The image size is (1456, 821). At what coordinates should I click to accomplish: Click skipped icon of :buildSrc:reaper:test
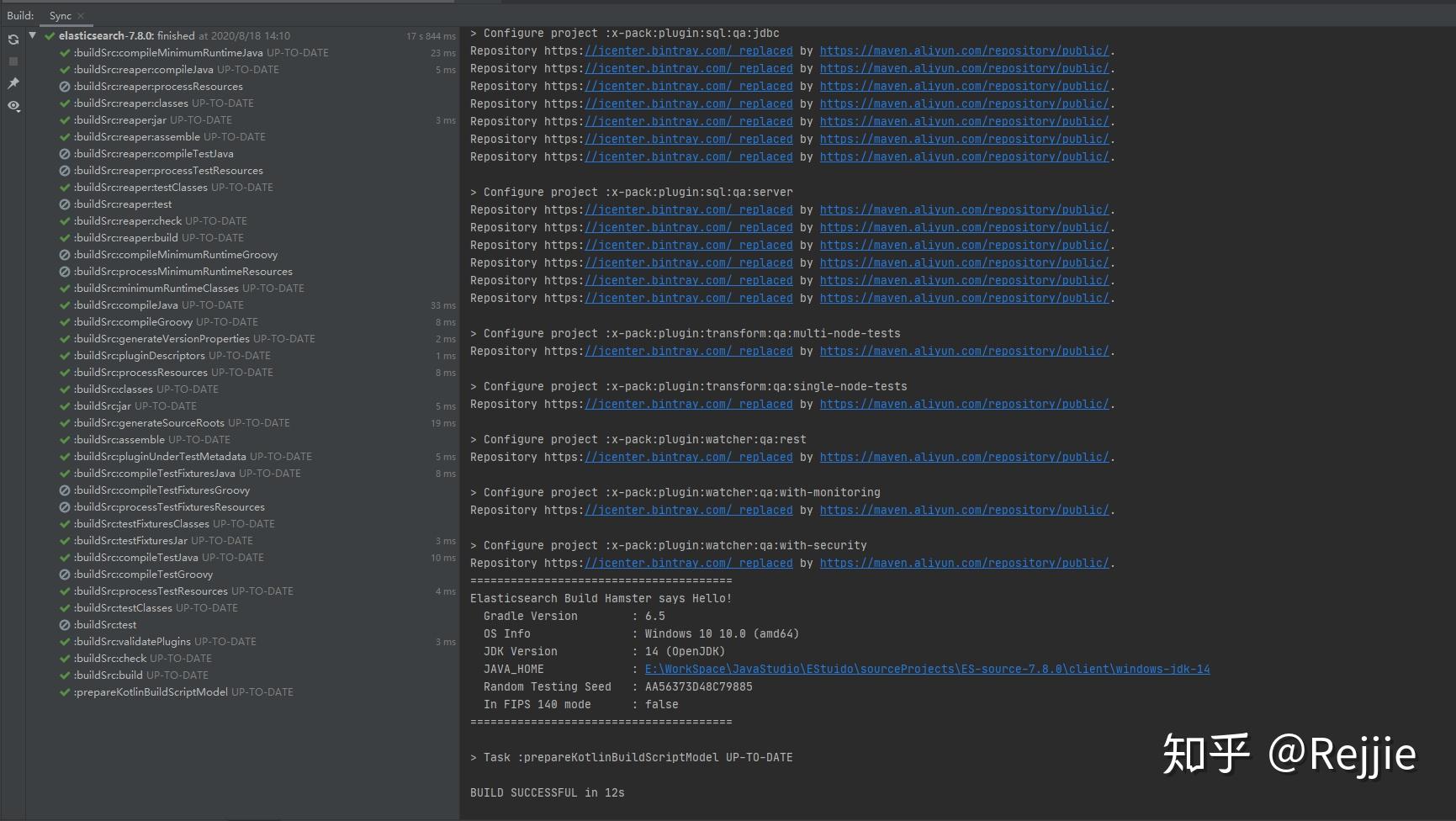click(x=65, y=204)
